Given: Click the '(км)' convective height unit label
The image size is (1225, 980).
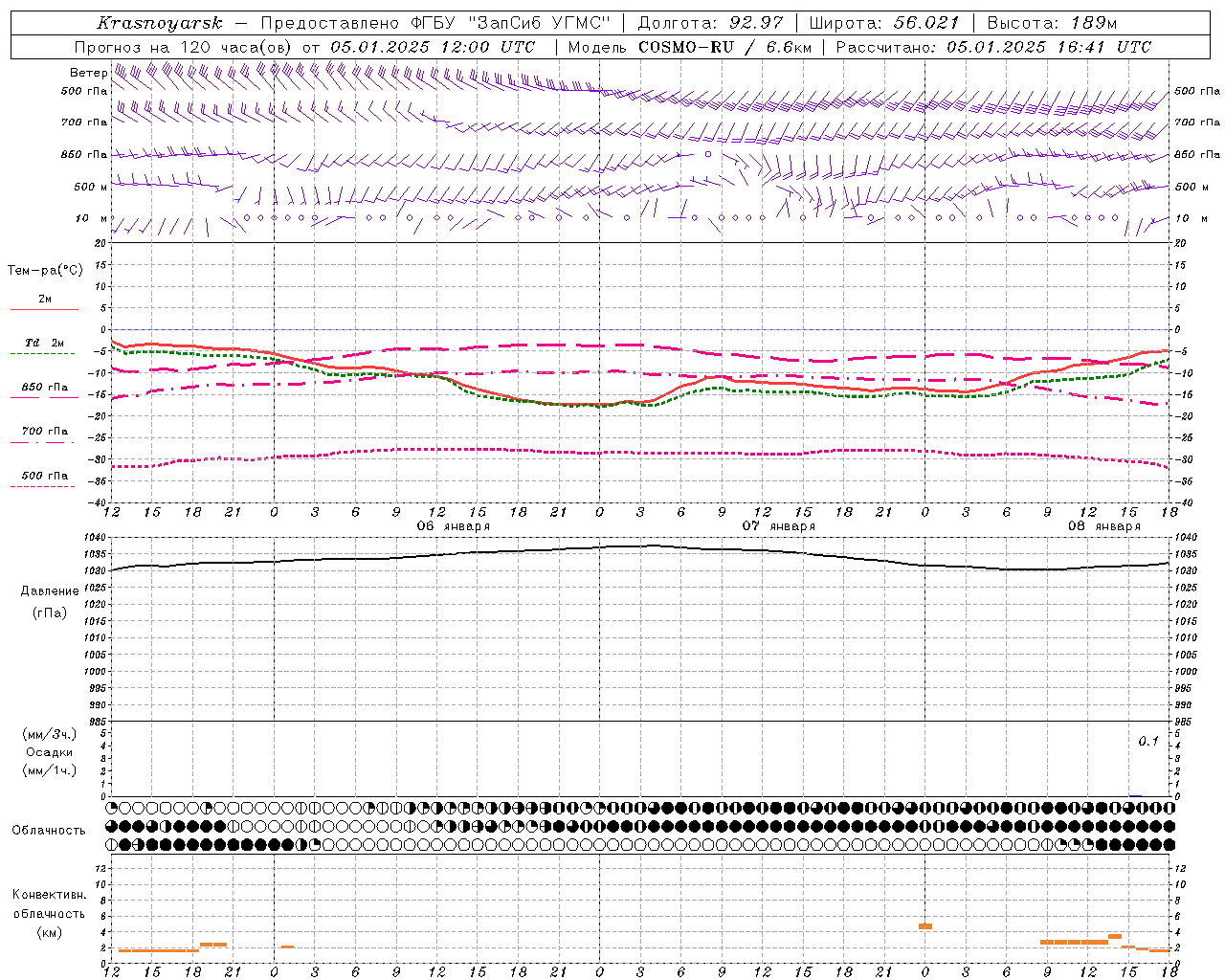Looking at the screenshot, I should (x=50, y=932).
